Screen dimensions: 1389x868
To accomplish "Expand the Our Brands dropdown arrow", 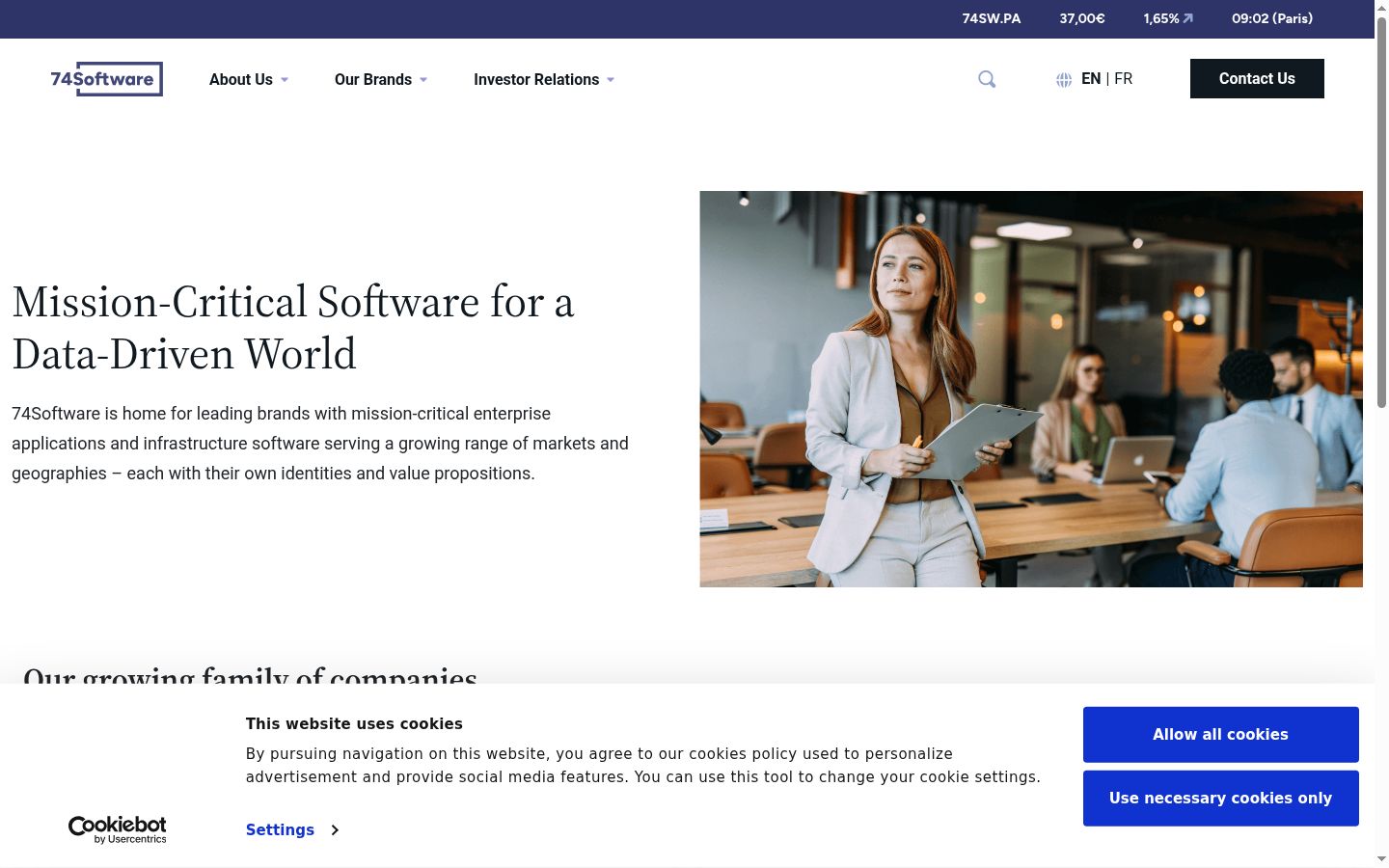I will point(423,80).
